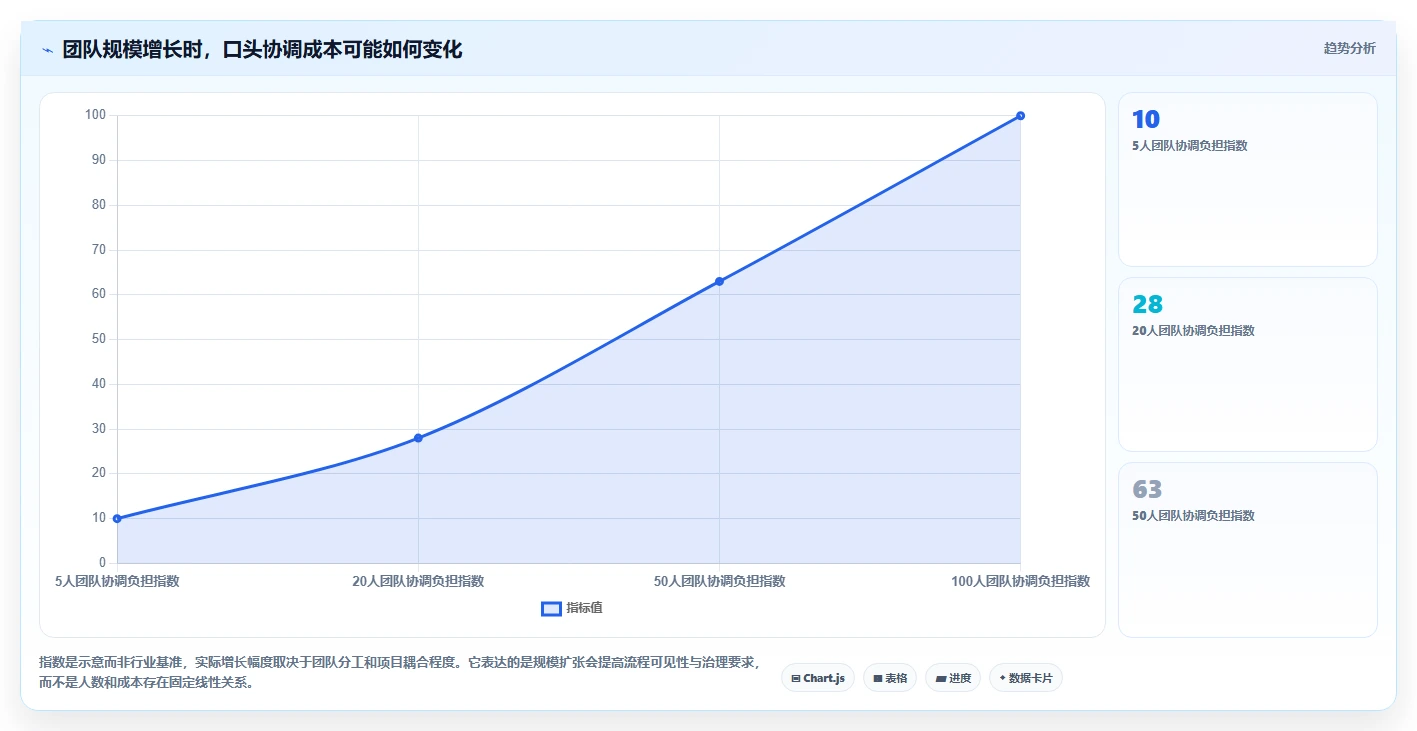The width and height of the screenshot is (1417, 731).
Task: Click the x-axis label 100人团队协调负担指数
Action: pyautogui.click(x=1020, y=581)
